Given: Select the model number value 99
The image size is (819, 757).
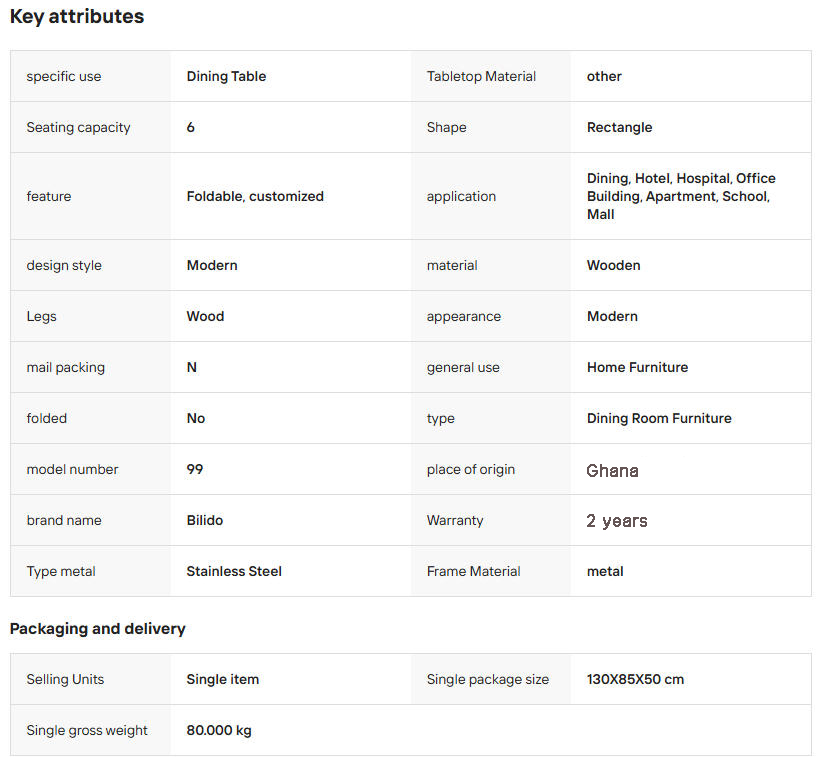Looking at the screenshot, I should point(195,469).
